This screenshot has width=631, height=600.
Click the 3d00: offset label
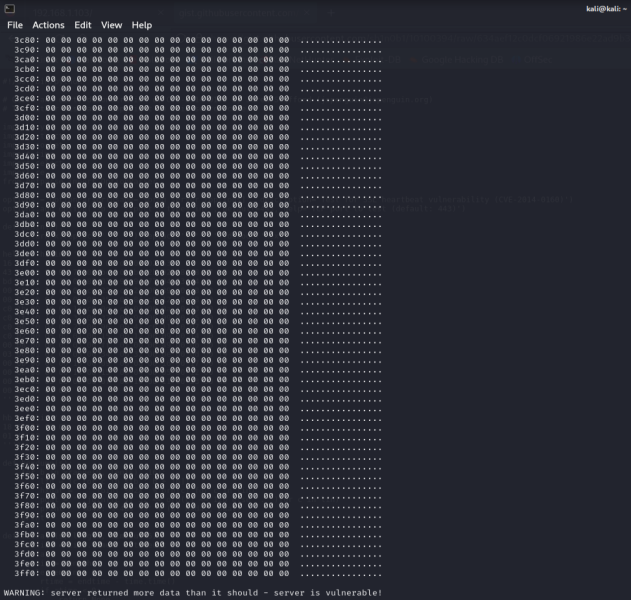coord(27,118)
